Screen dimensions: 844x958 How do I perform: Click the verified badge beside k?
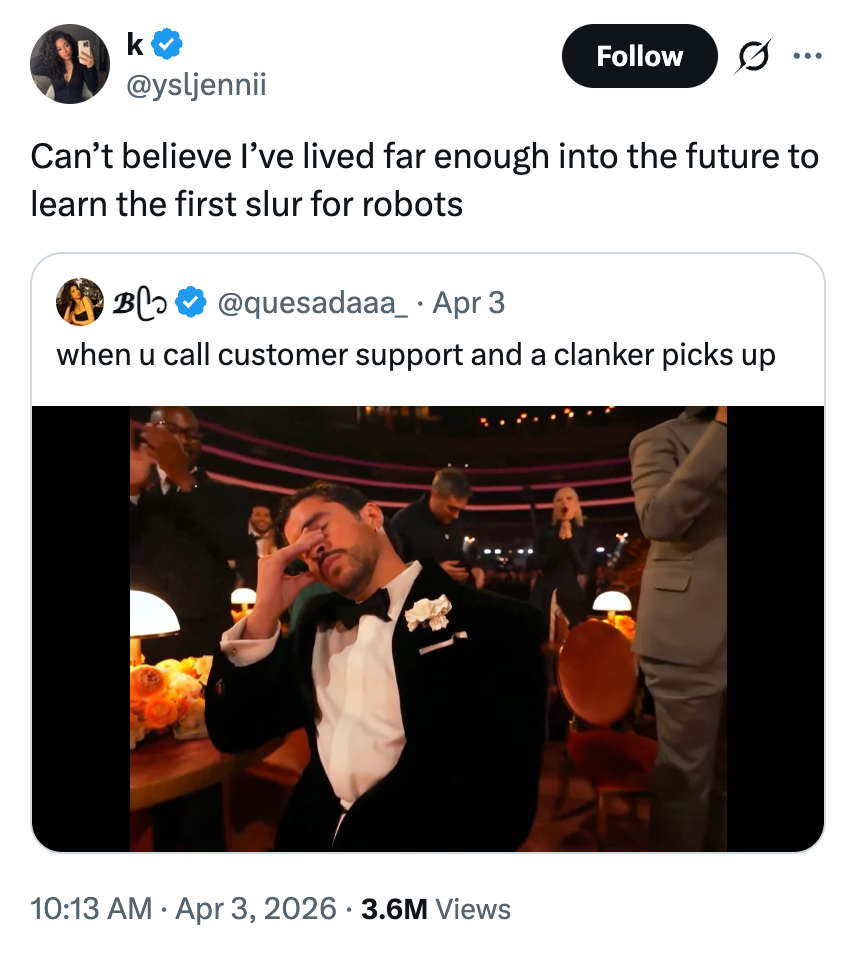pyautogui.click(x=165, y=45)
